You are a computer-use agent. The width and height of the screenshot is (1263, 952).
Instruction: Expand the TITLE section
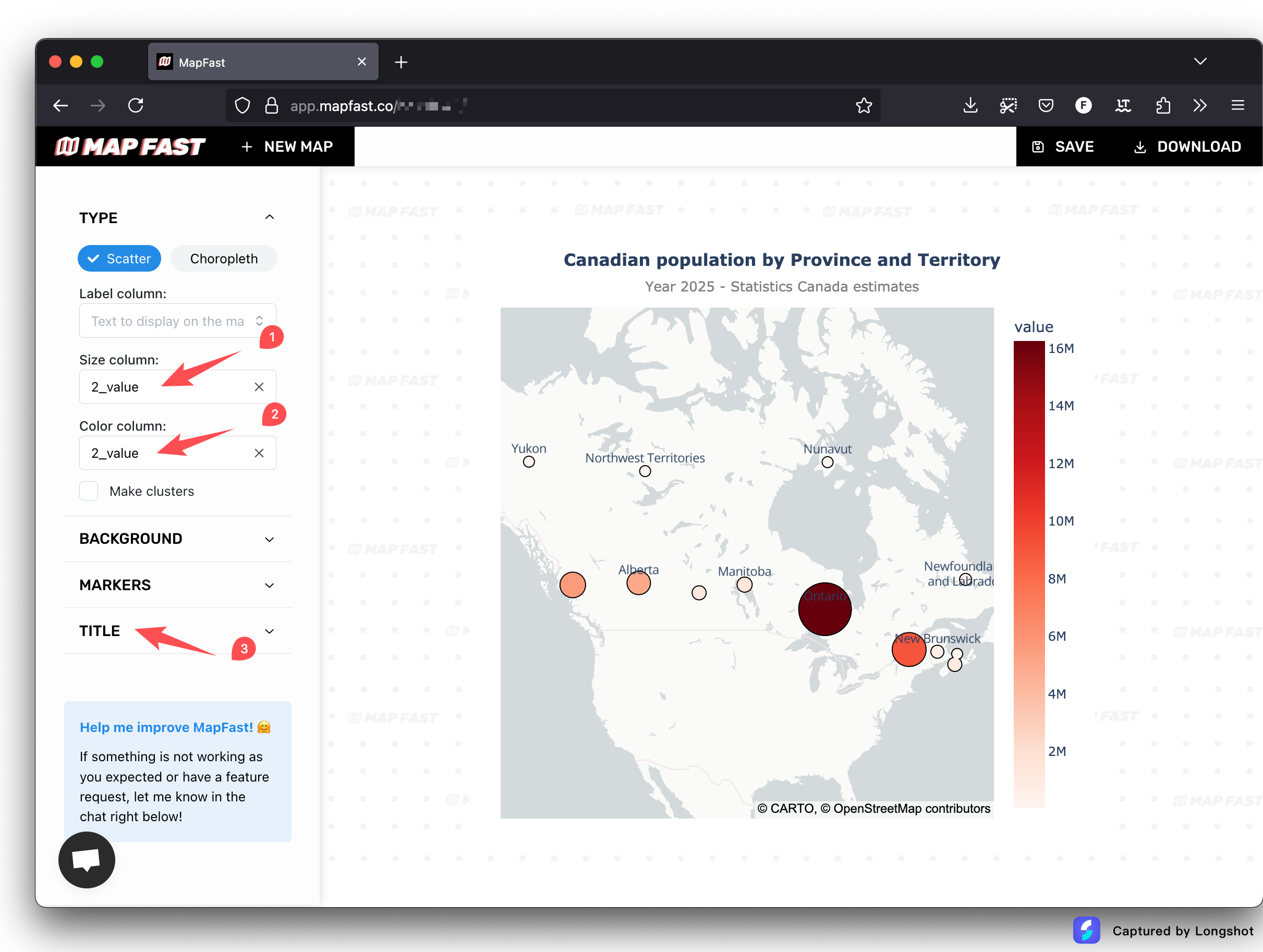178,631
